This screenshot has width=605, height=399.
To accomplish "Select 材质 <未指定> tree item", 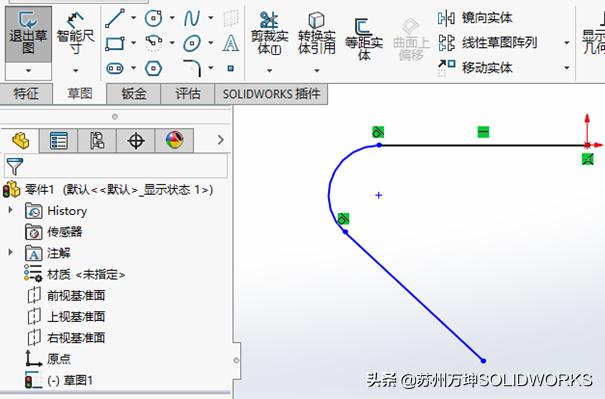I will tap(75, 274).
